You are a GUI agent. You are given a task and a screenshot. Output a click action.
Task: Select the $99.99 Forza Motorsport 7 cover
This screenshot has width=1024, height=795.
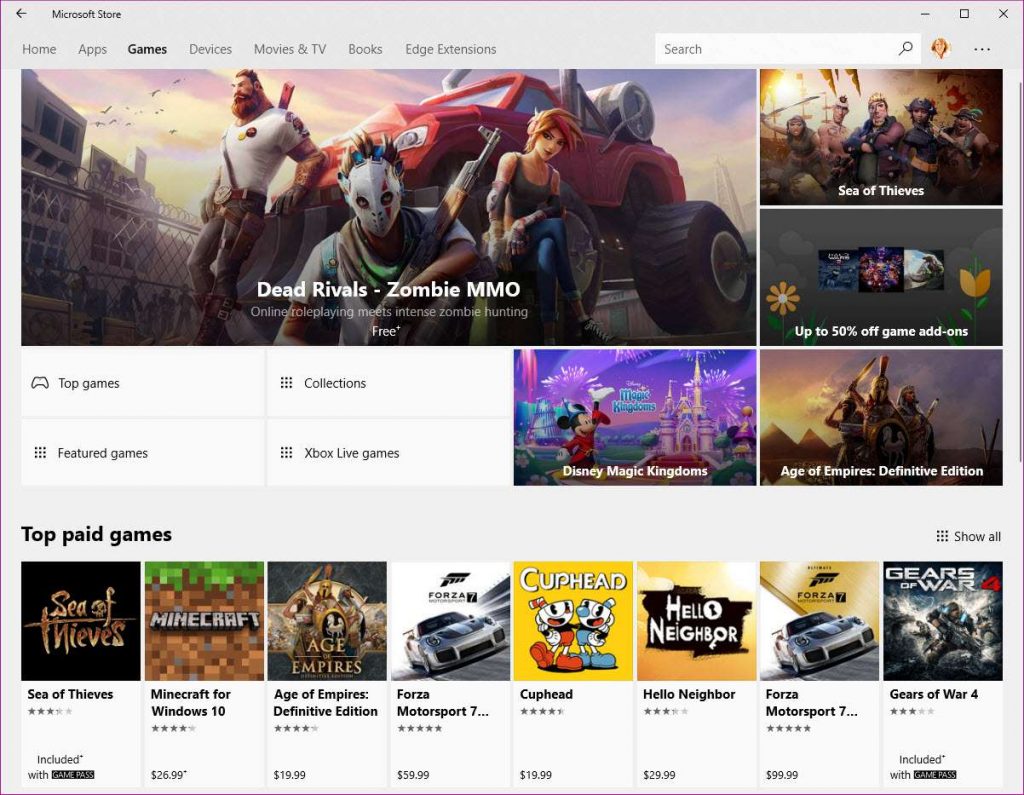point(820,621)
